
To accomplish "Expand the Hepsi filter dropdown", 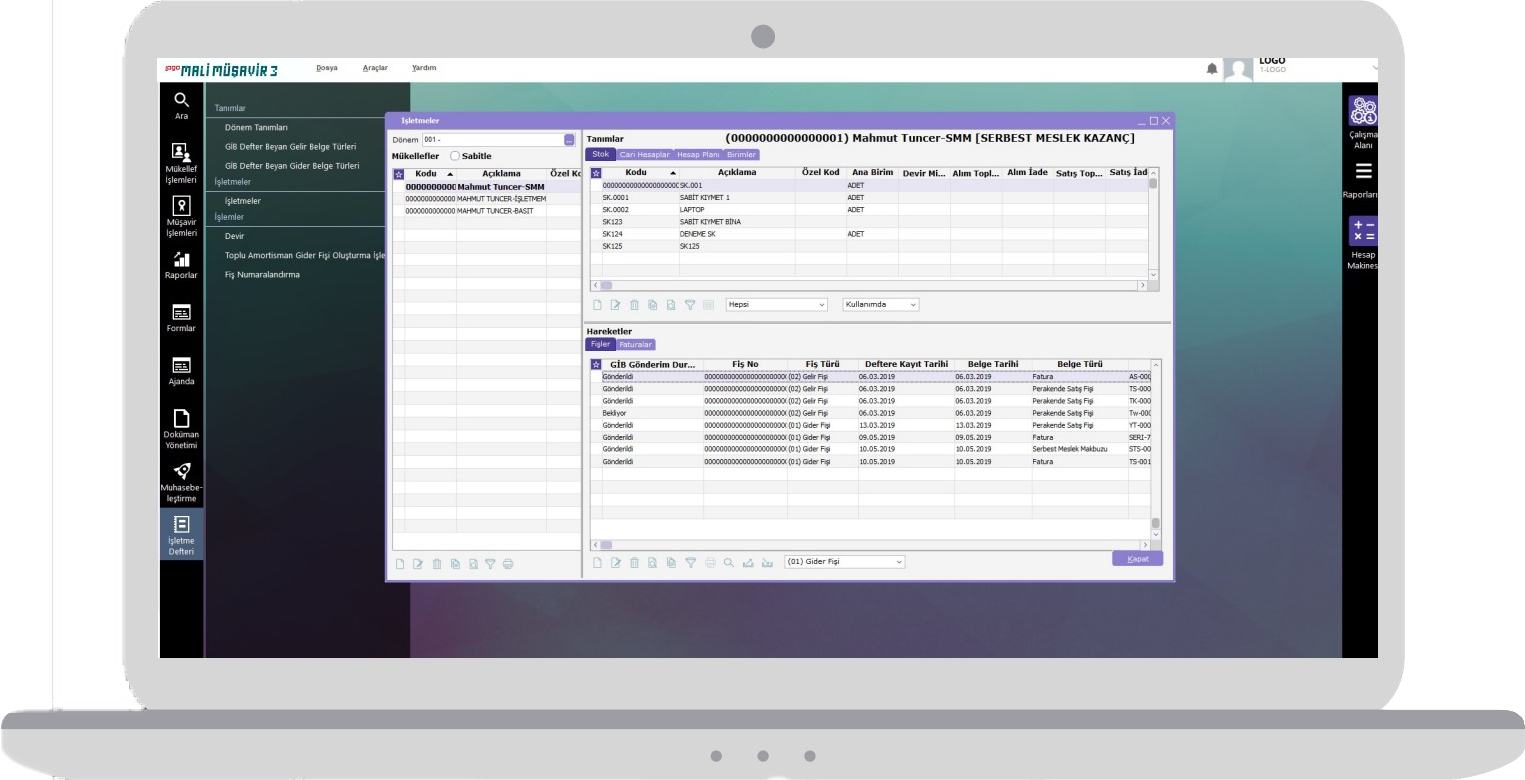I will [x=777, y=304].
